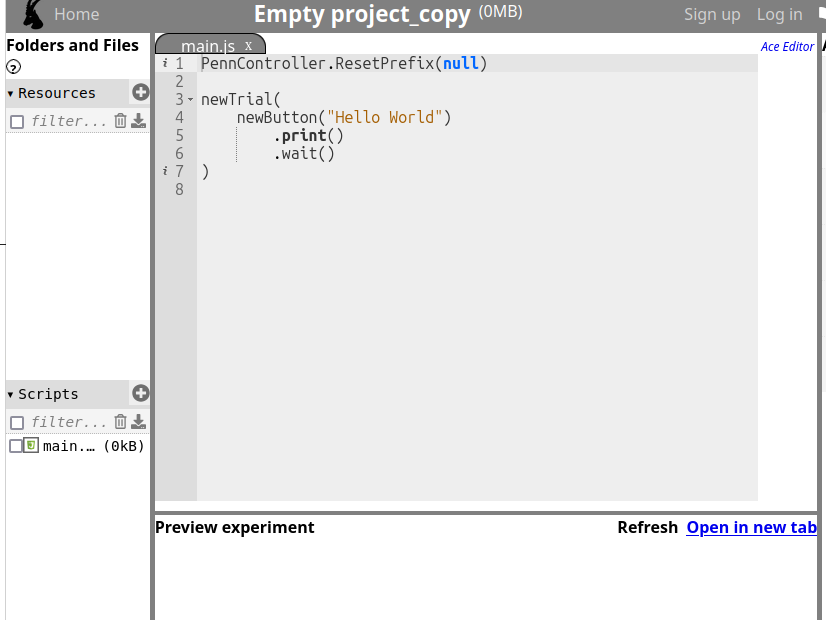Viewport: 826px width, 620px height.
Task: Open the Log in page
Action: (x=779, y=14)
